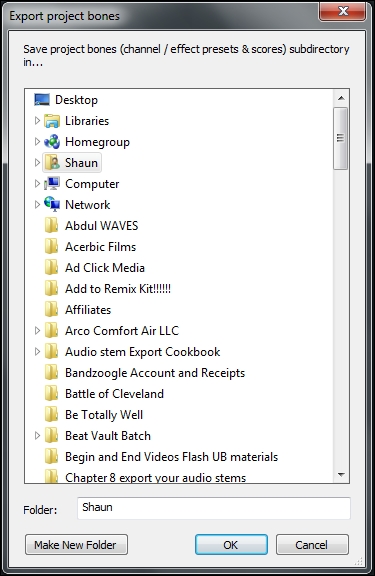Confirm the export with OK

pos(231,544)
